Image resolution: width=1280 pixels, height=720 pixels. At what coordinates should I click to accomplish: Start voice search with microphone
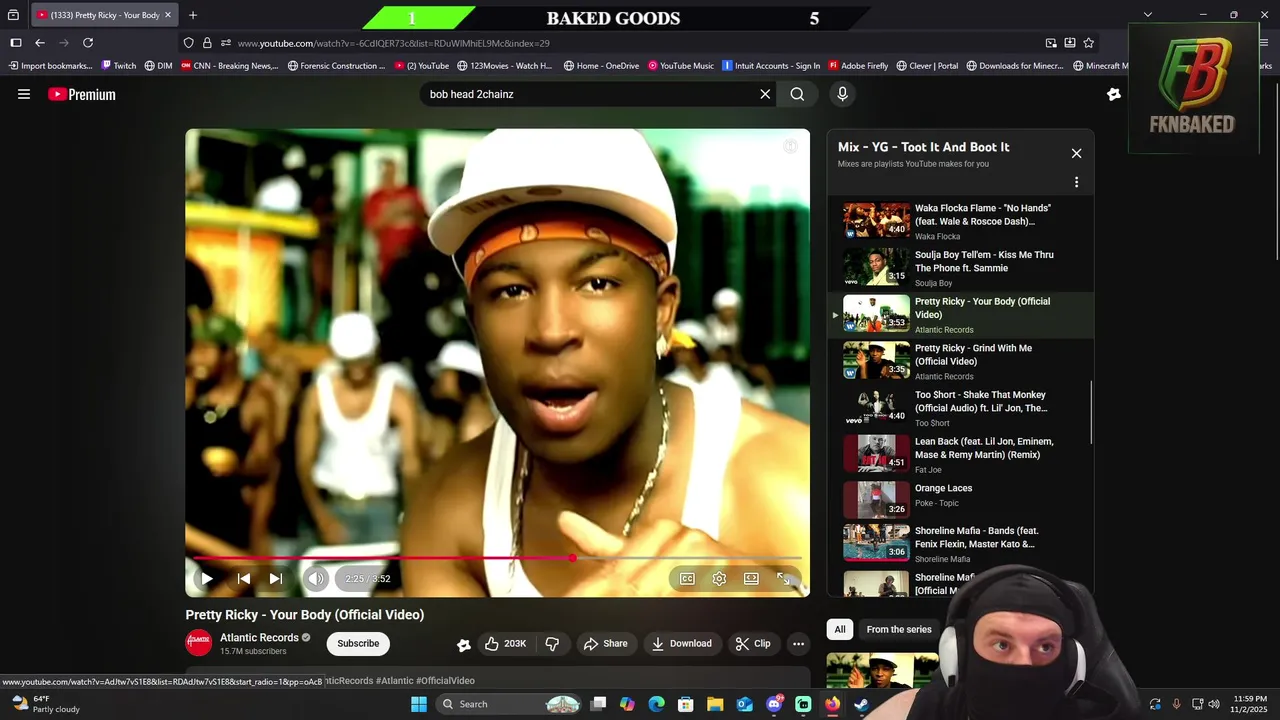(842, 94)
